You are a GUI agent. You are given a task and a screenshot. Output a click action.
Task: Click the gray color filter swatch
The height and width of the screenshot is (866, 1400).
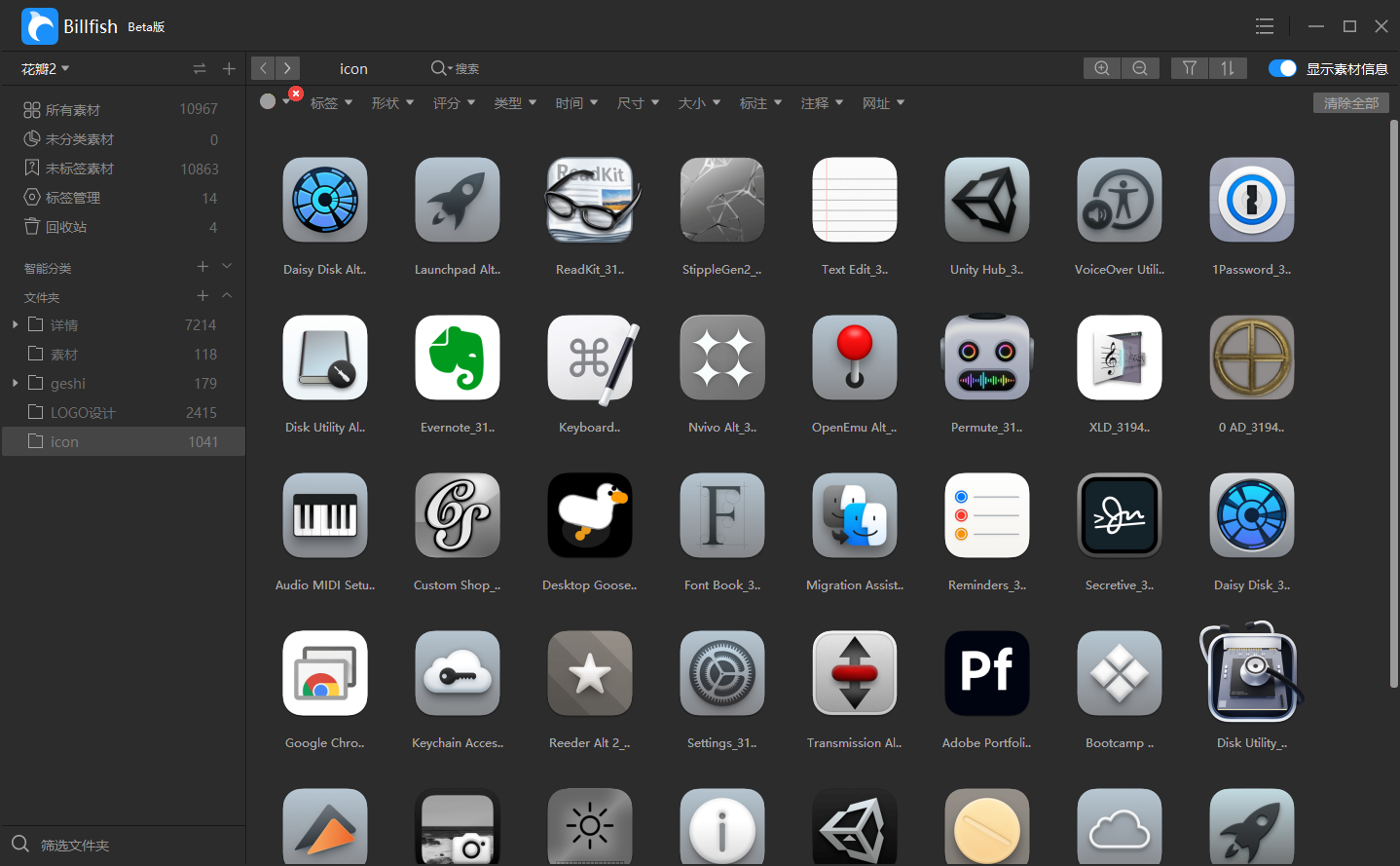point(268,101)
